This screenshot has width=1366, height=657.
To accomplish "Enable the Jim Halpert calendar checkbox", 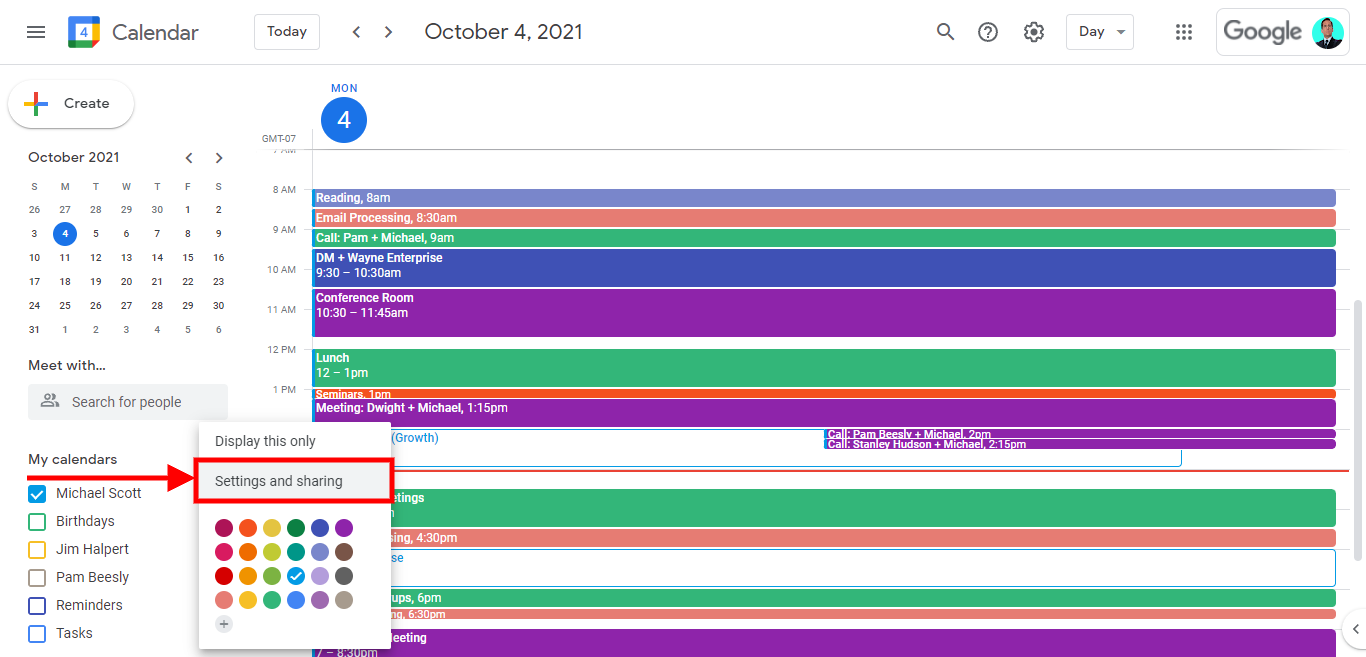I will pos(36,549).
